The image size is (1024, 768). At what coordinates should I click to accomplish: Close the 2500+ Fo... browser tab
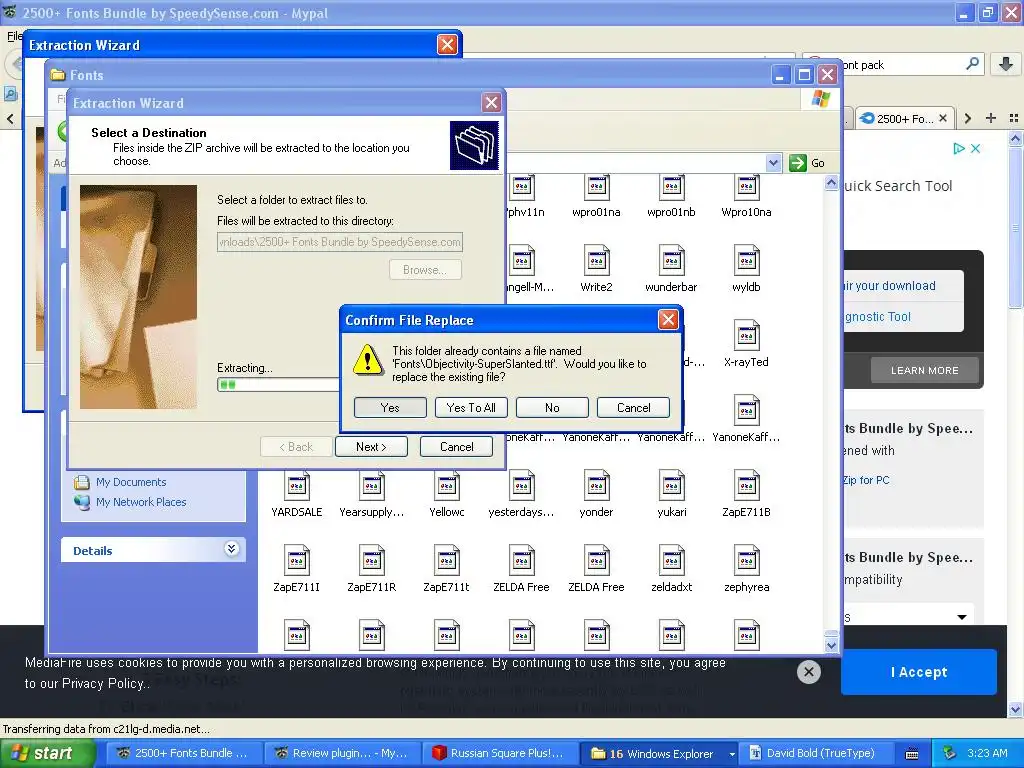coord(942,118)
